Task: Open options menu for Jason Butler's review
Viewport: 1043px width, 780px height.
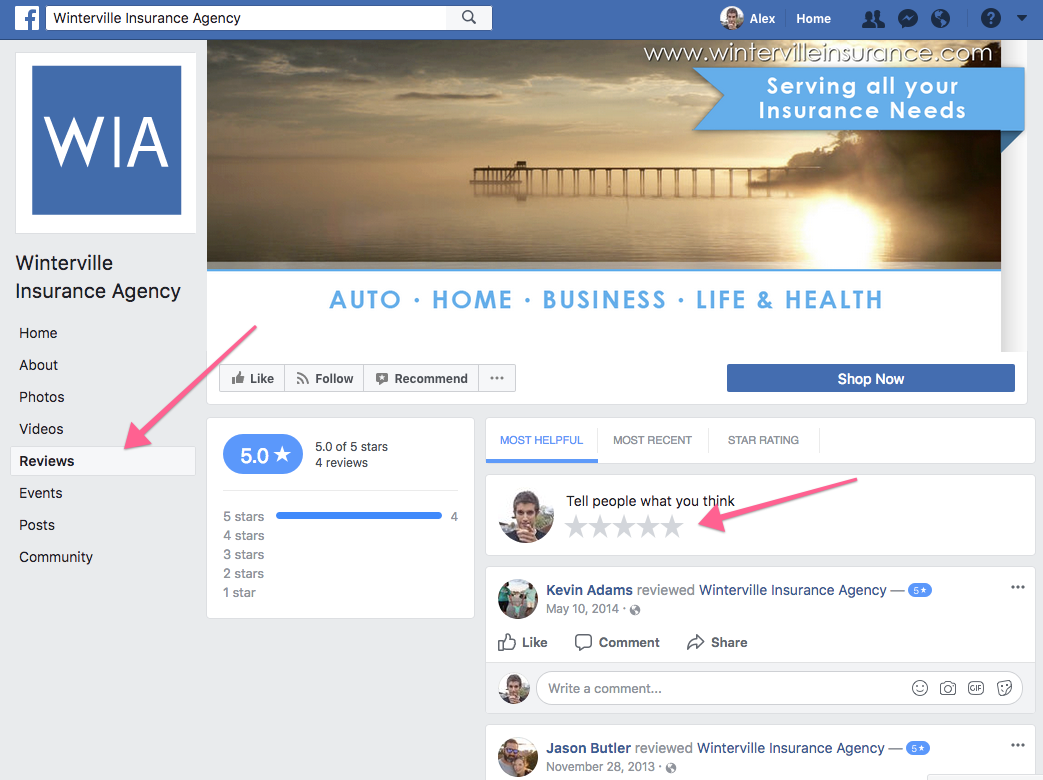Action: coord(1018,745)
